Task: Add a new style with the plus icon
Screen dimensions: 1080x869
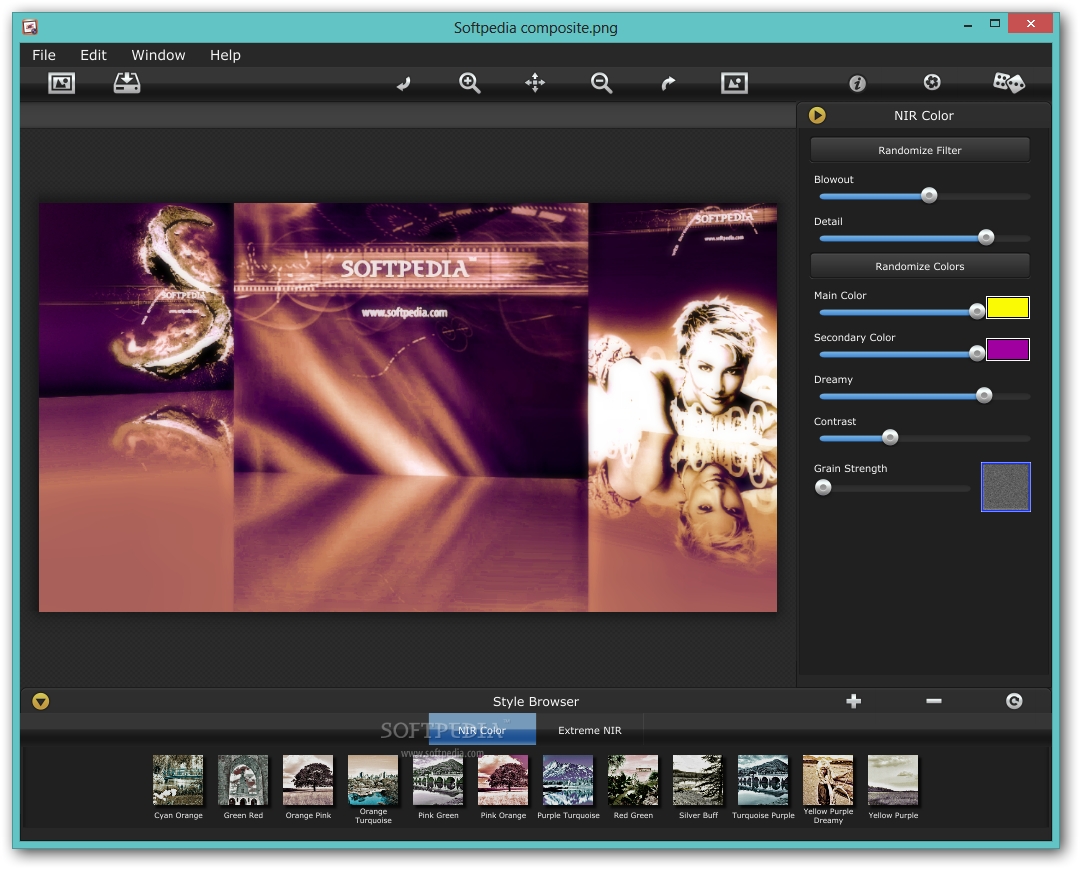Action: [x=853, y=701]
